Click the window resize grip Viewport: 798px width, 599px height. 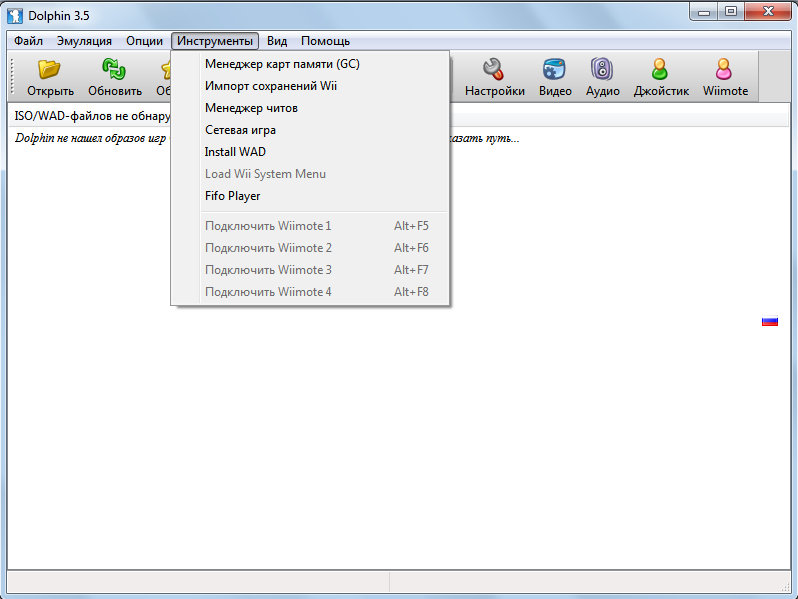785,587
